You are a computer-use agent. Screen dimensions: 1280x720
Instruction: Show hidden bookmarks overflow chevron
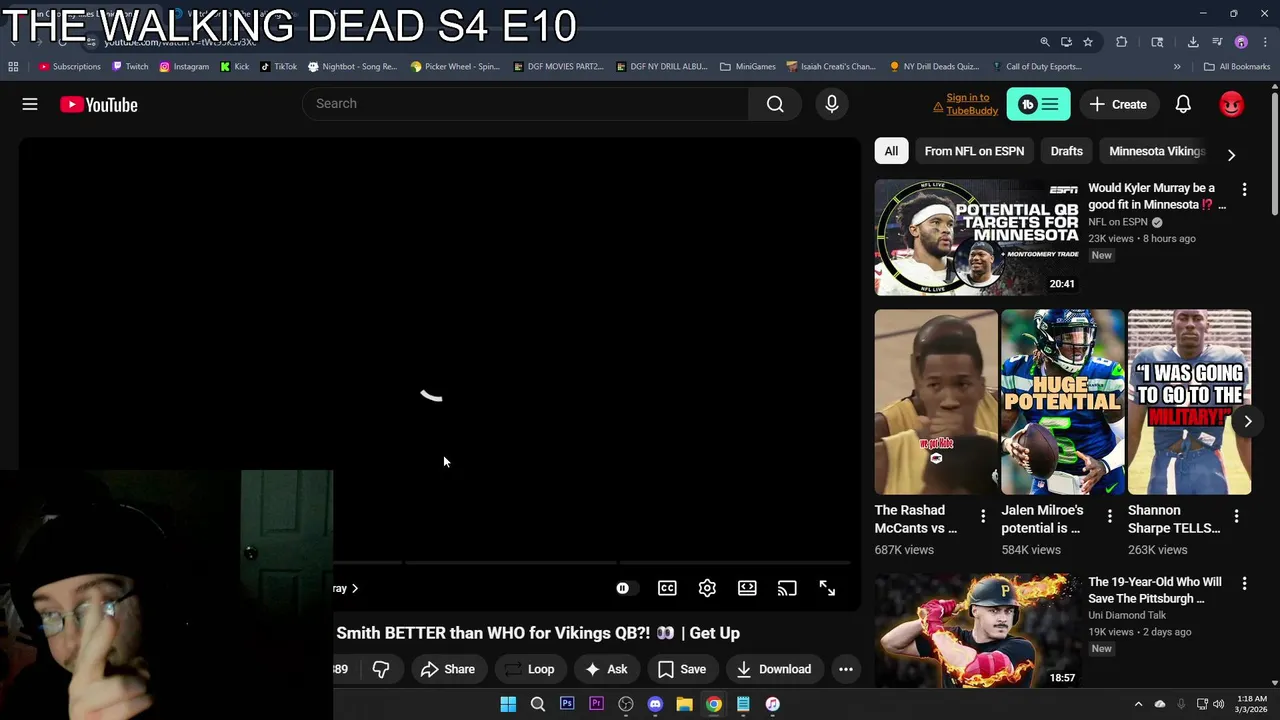(x=1177, y=67)
